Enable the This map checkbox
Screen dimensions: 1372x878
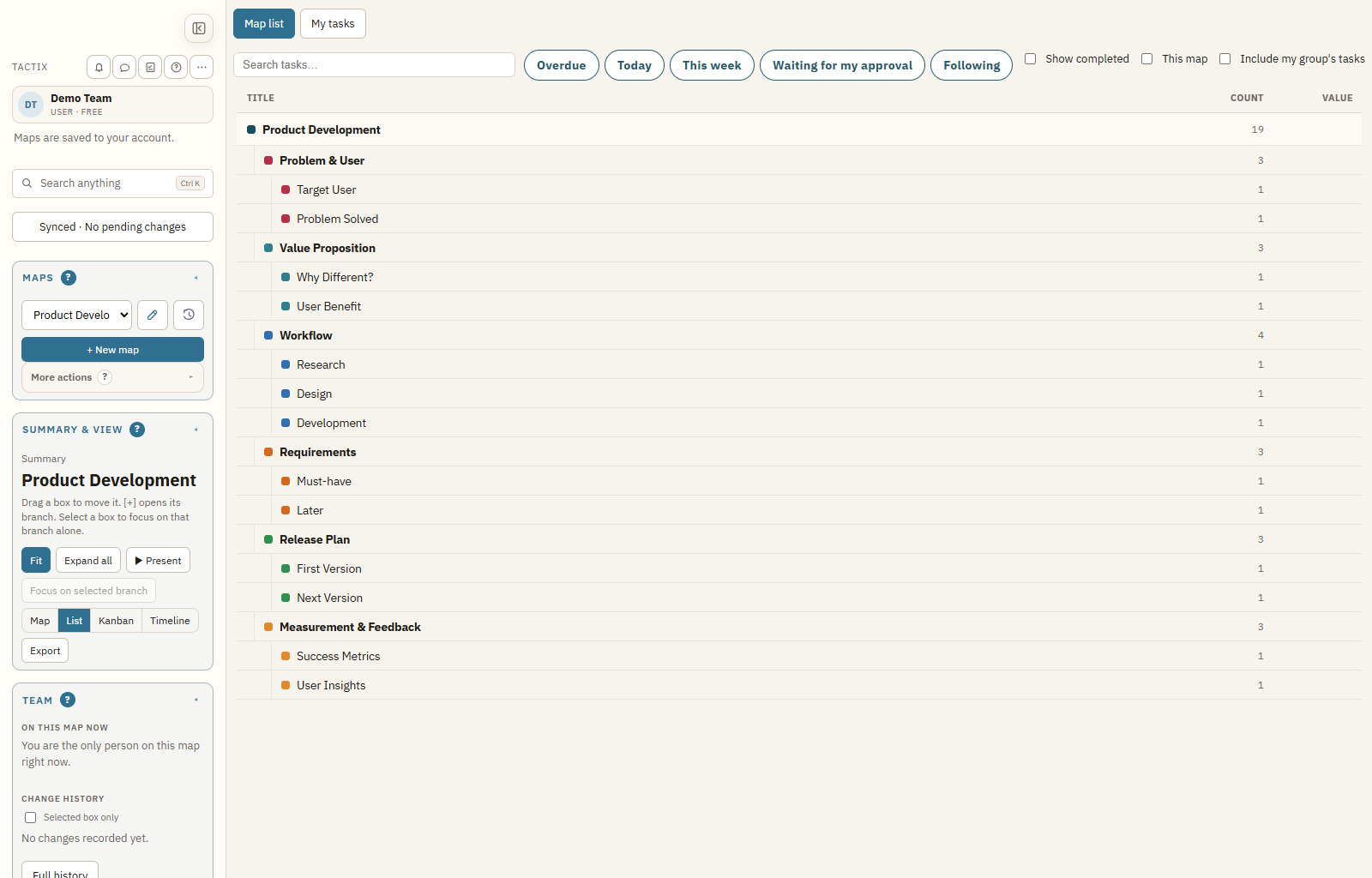tap(1147, 59)
